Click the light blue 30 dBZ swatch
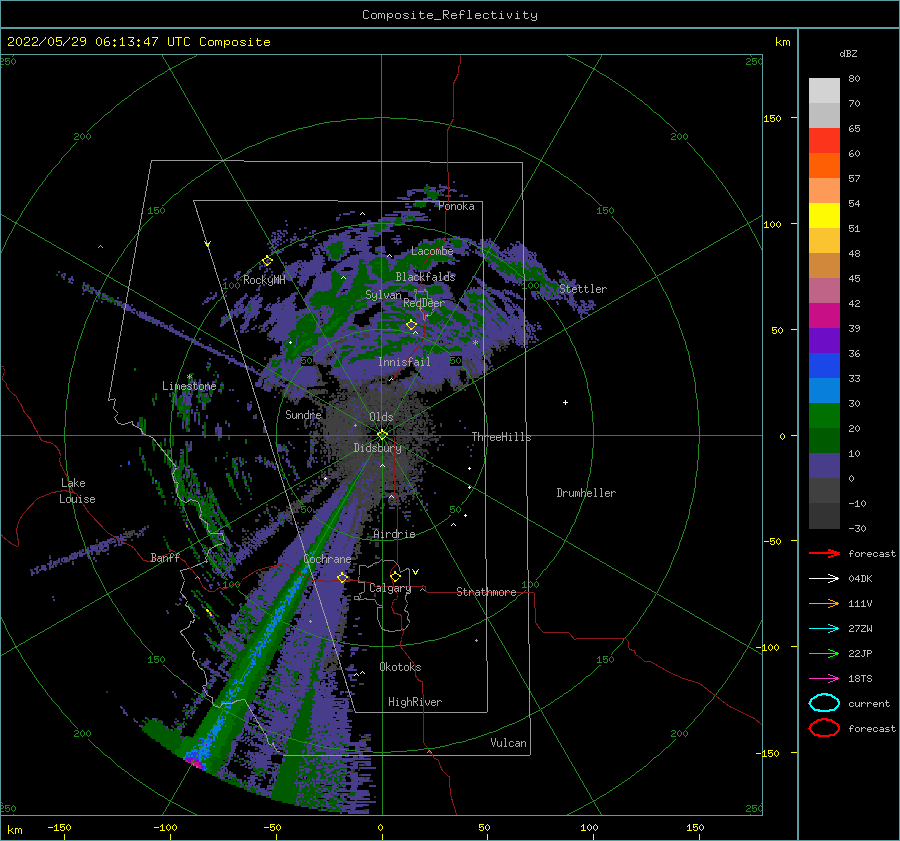The width and height of the screenshot is (900, 841). click(x=824, y=390)
